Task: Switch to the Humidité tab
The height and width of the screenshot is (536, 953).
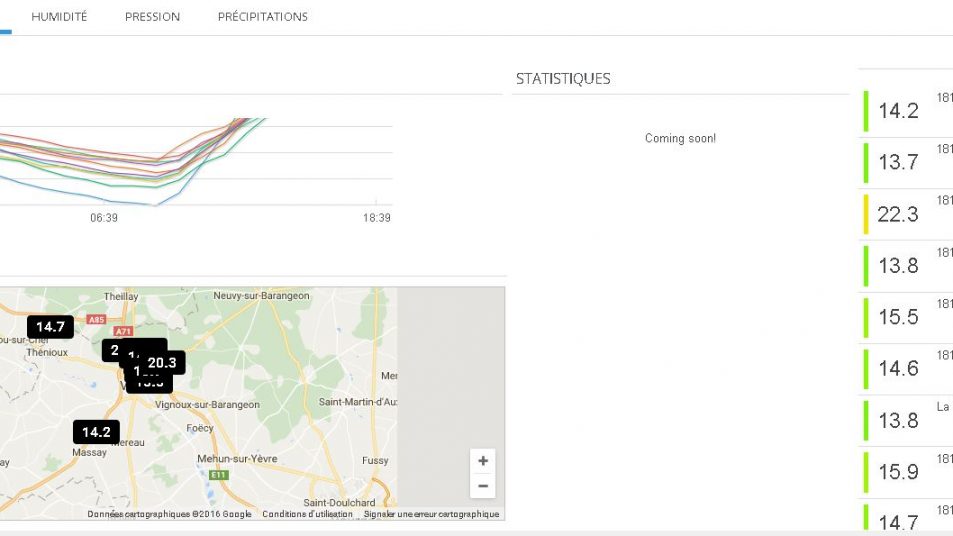Action: point(59,17)
